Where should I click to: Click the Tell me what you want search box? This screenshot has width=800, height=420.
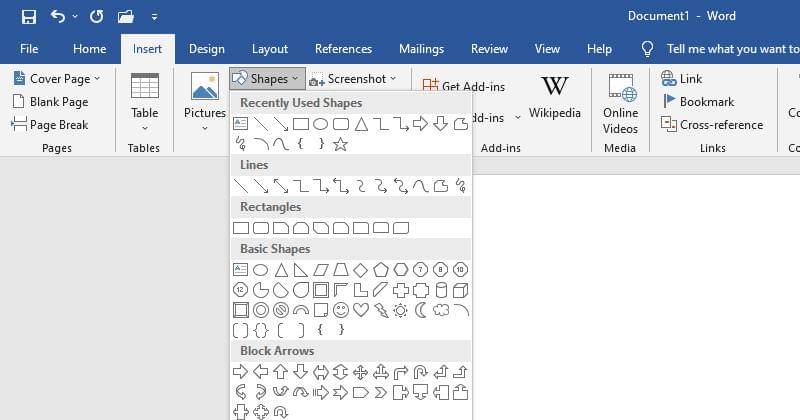coord(730,48)
